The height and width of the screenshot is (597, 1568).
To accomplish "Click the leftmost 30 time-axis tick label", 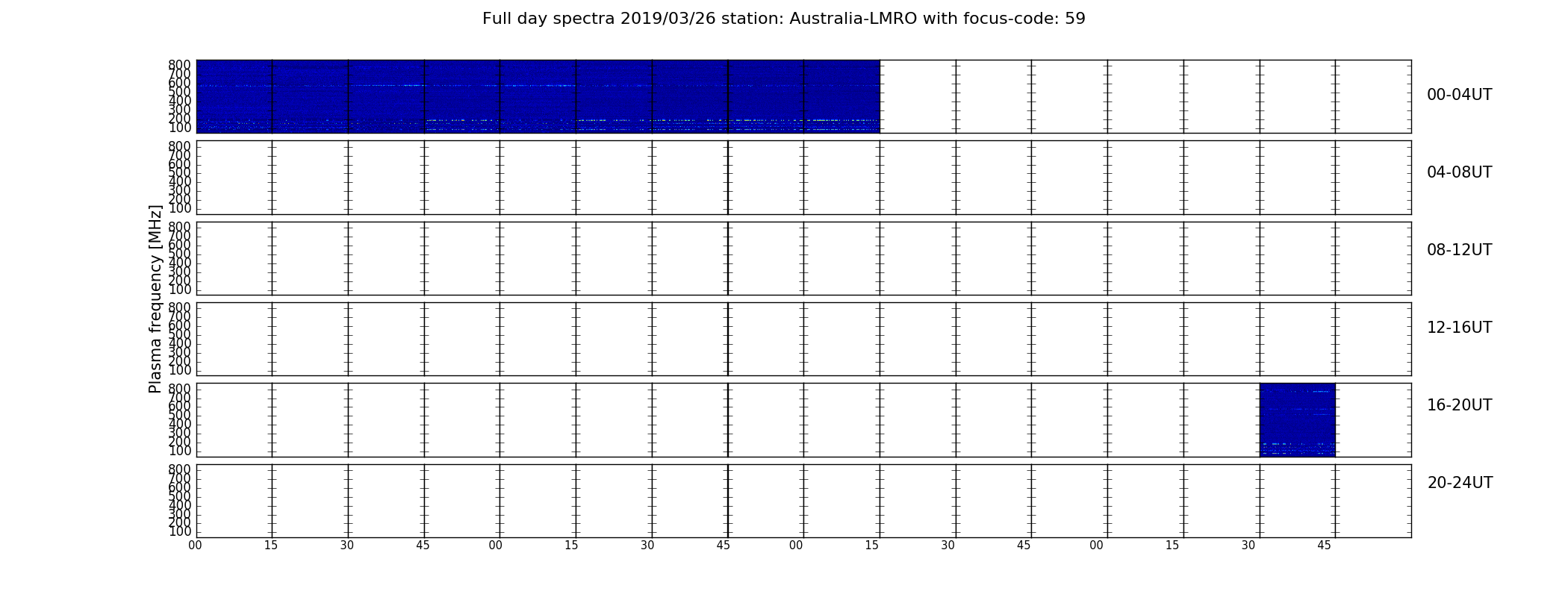I will 347,546.
